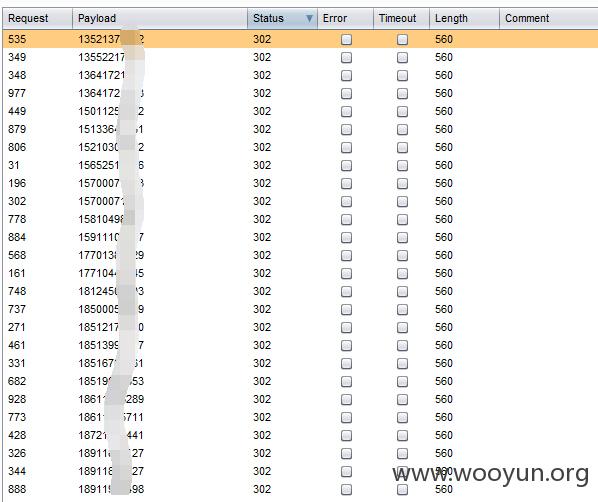This screenshot has width=598, height=502.
Task: Tick the Error checkbox for request 349
Action: coord(346,57)
